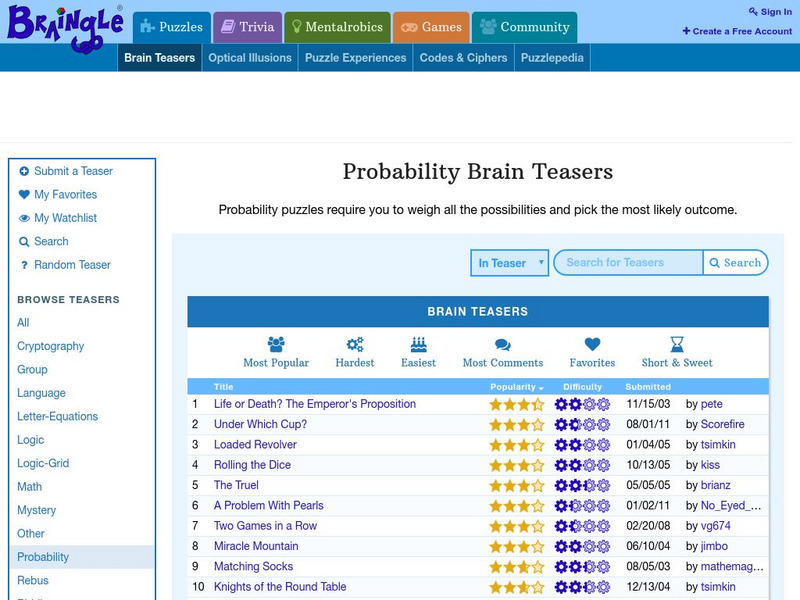
Task: Select Cryptography in the Browse Teasers list
Action: pyautogui.click(x=51, y=346)
